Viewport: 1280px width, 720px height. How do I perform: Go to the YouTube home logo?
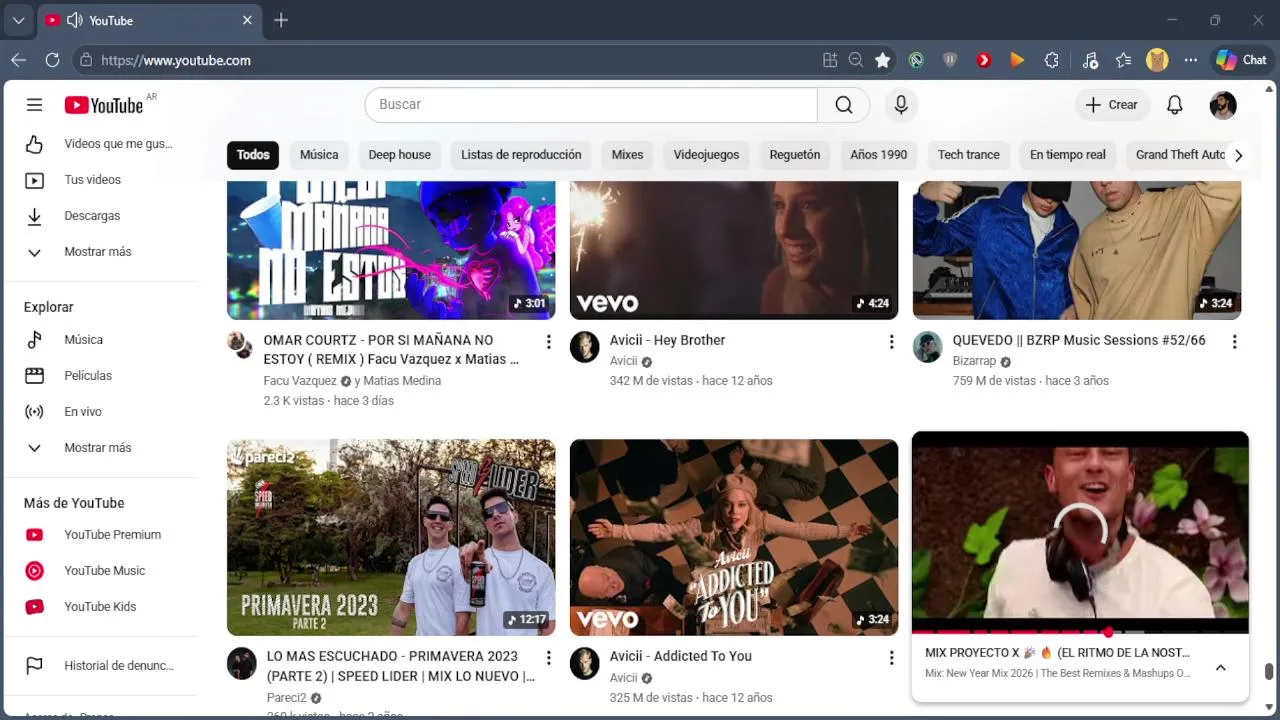(104, 105)
